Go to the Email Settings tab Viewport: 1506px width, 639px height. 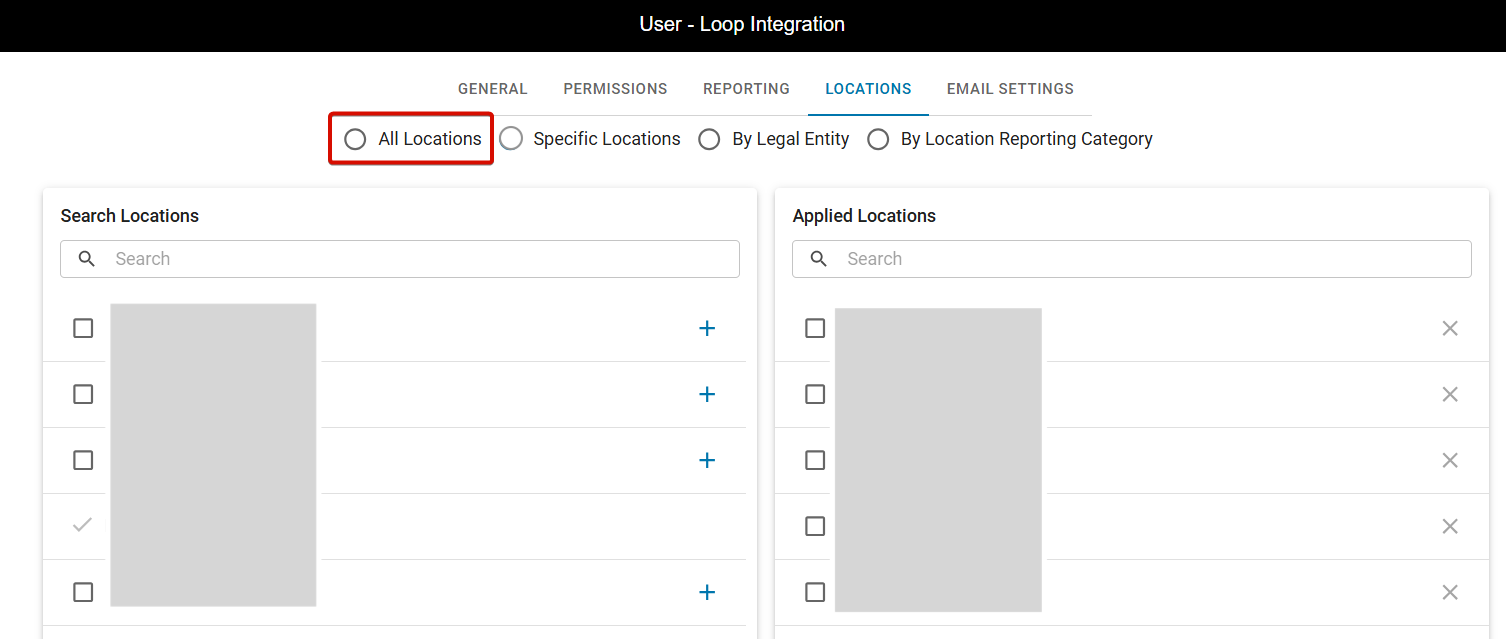pyautogui.click(x=1010, y=89)
